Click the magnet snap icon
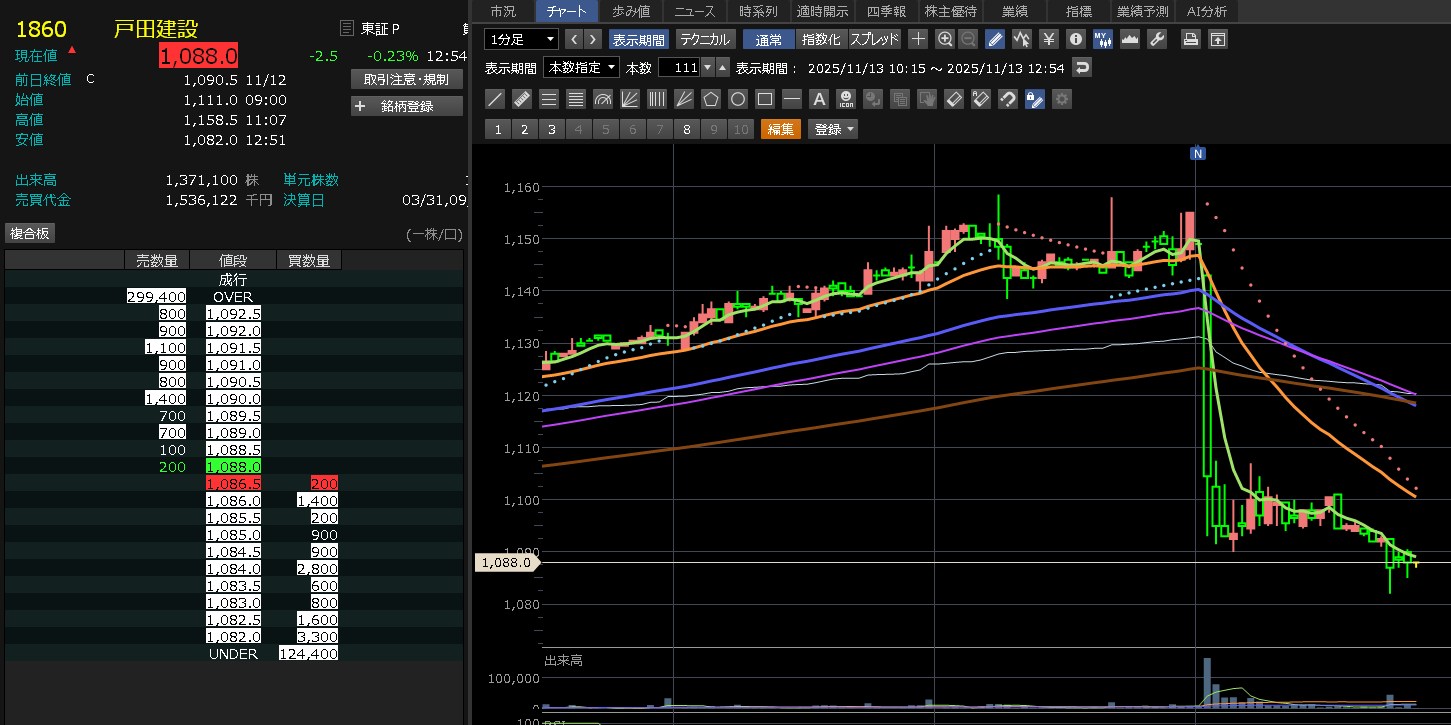Screen dimensions: 1451x725 [1008, 99]
